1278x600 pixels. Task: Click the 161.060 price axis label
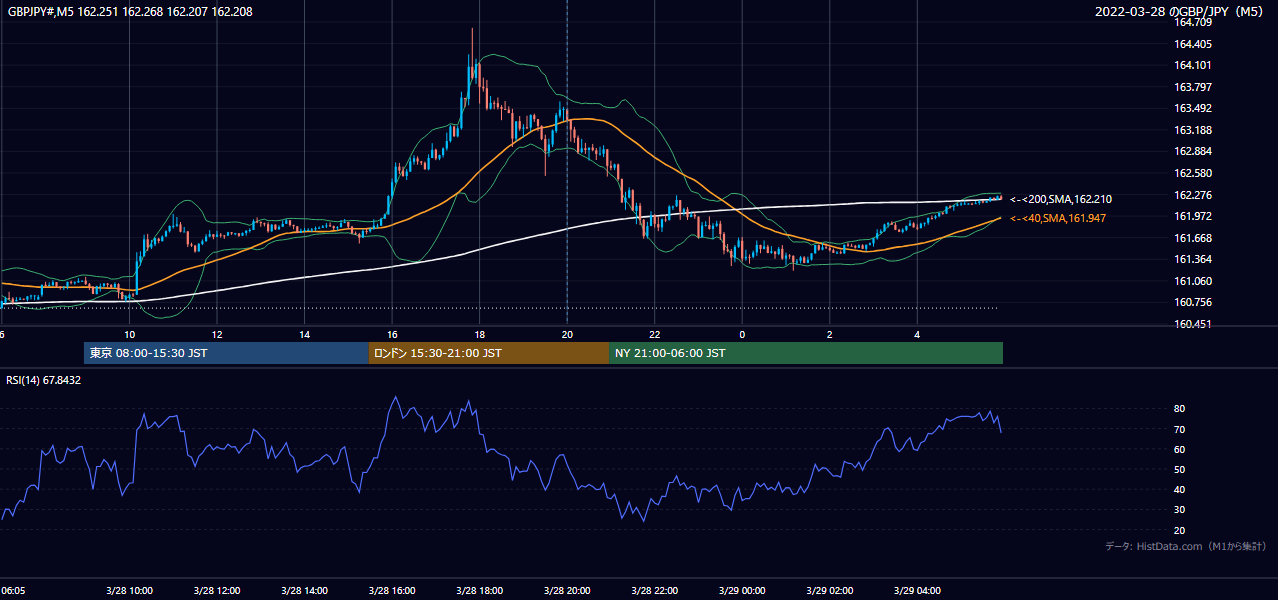tap(1193, 281)
